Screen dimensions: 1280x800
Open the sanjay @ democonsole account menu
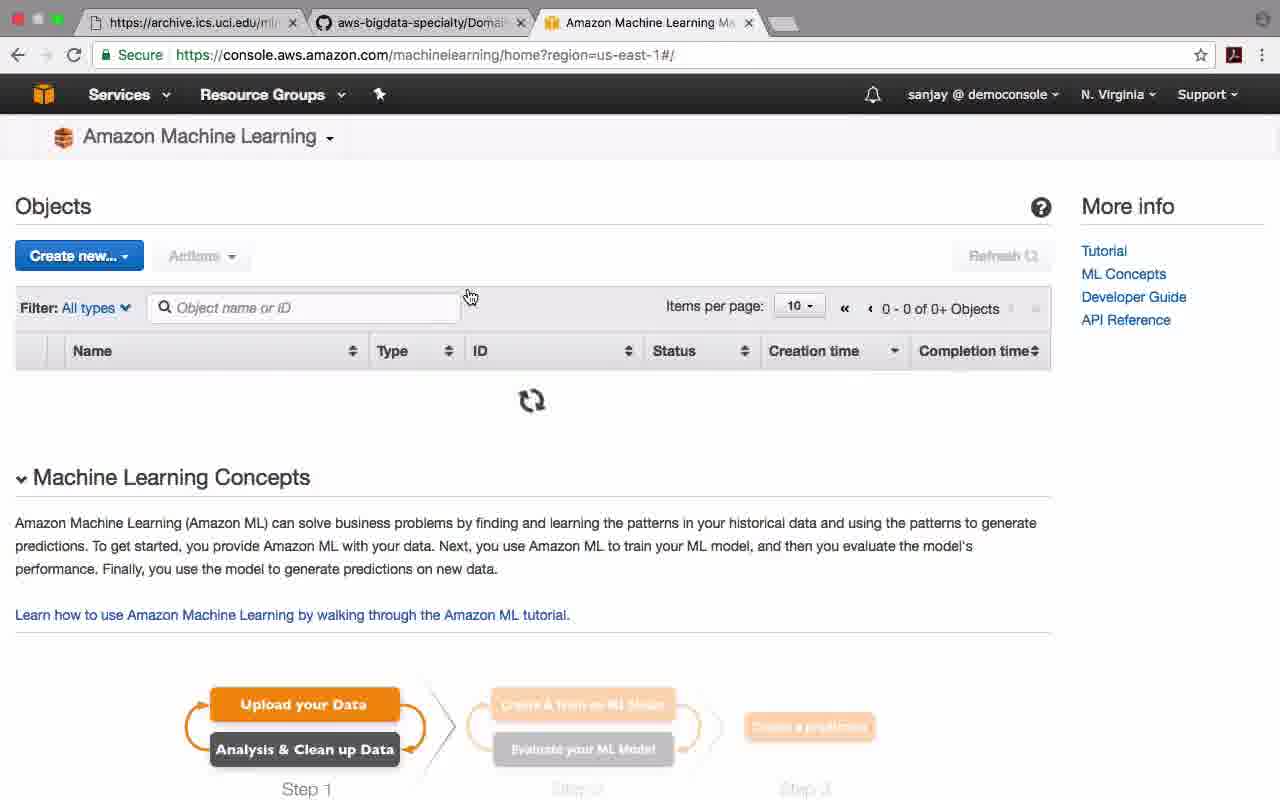click(983, 95)
